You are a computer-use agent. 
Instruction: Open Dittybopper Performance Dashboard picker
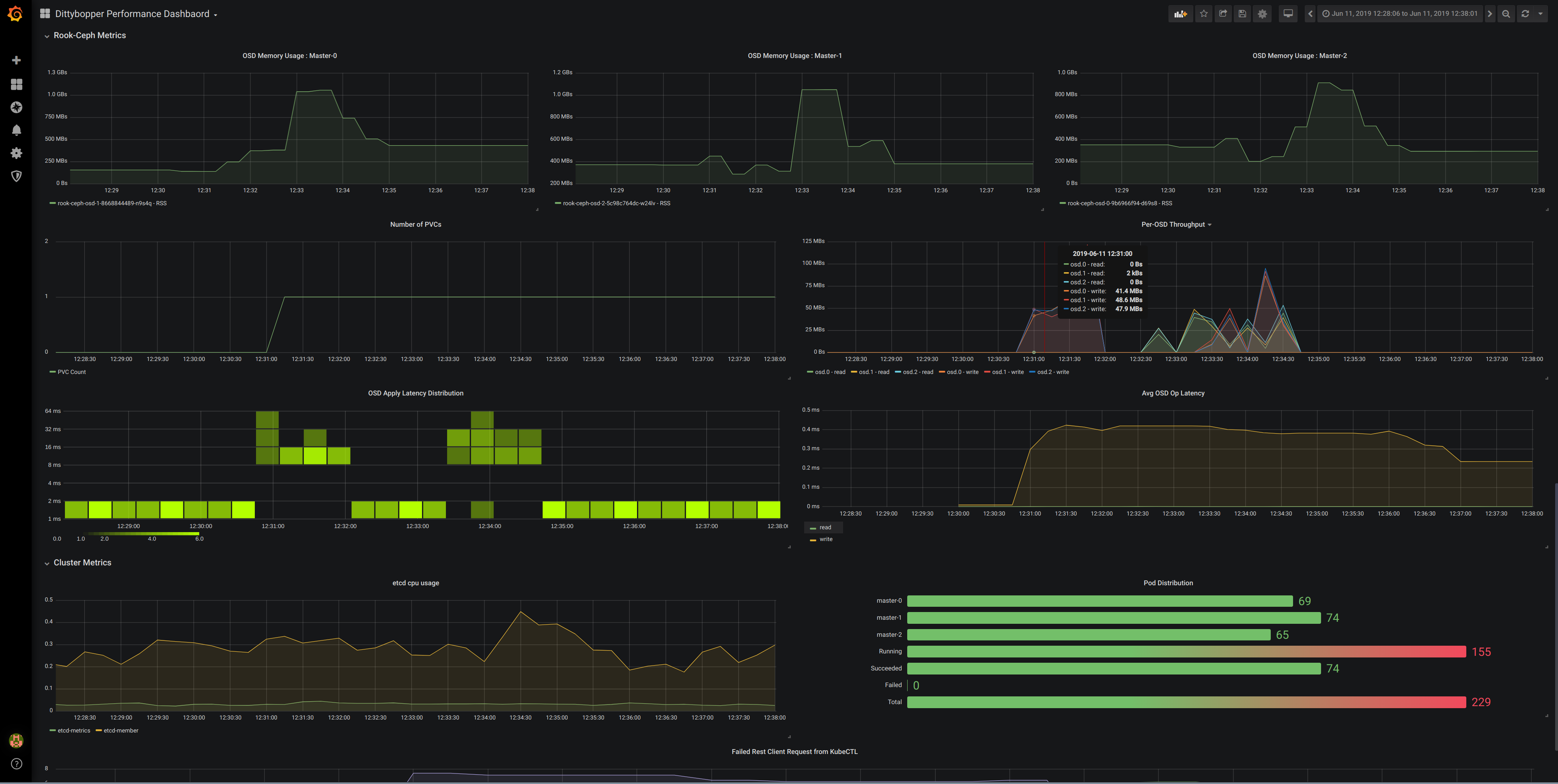pos(132,14)
